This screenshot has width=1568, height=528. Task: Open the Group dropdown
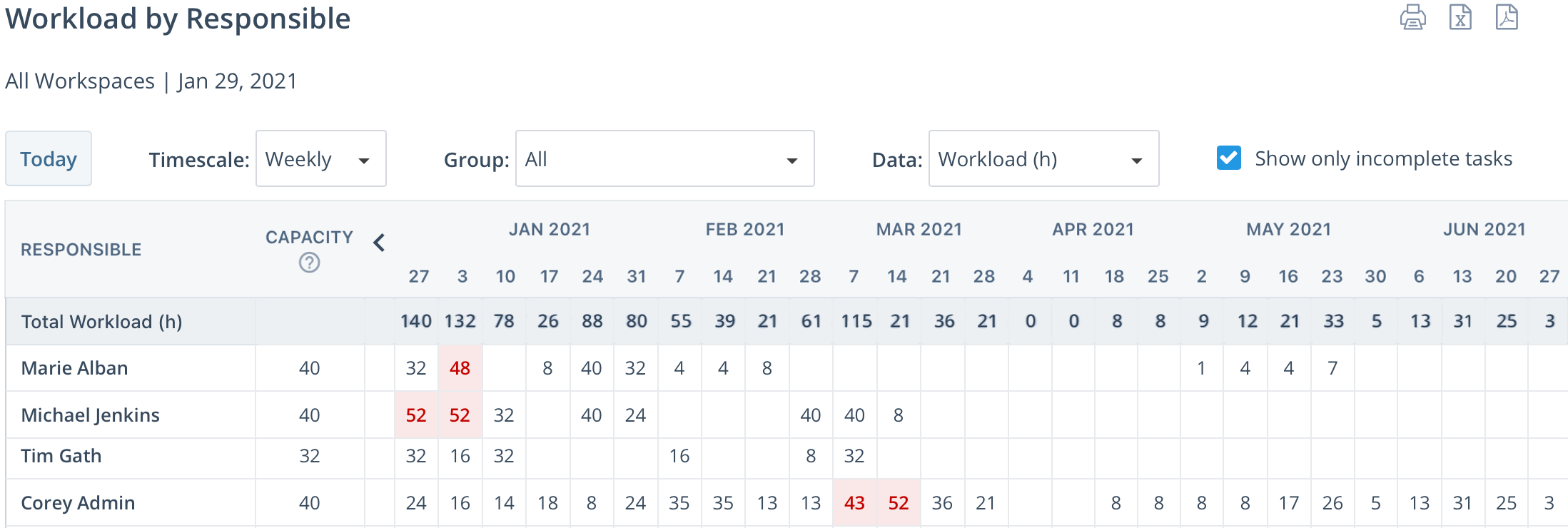(x=664, y=158)
